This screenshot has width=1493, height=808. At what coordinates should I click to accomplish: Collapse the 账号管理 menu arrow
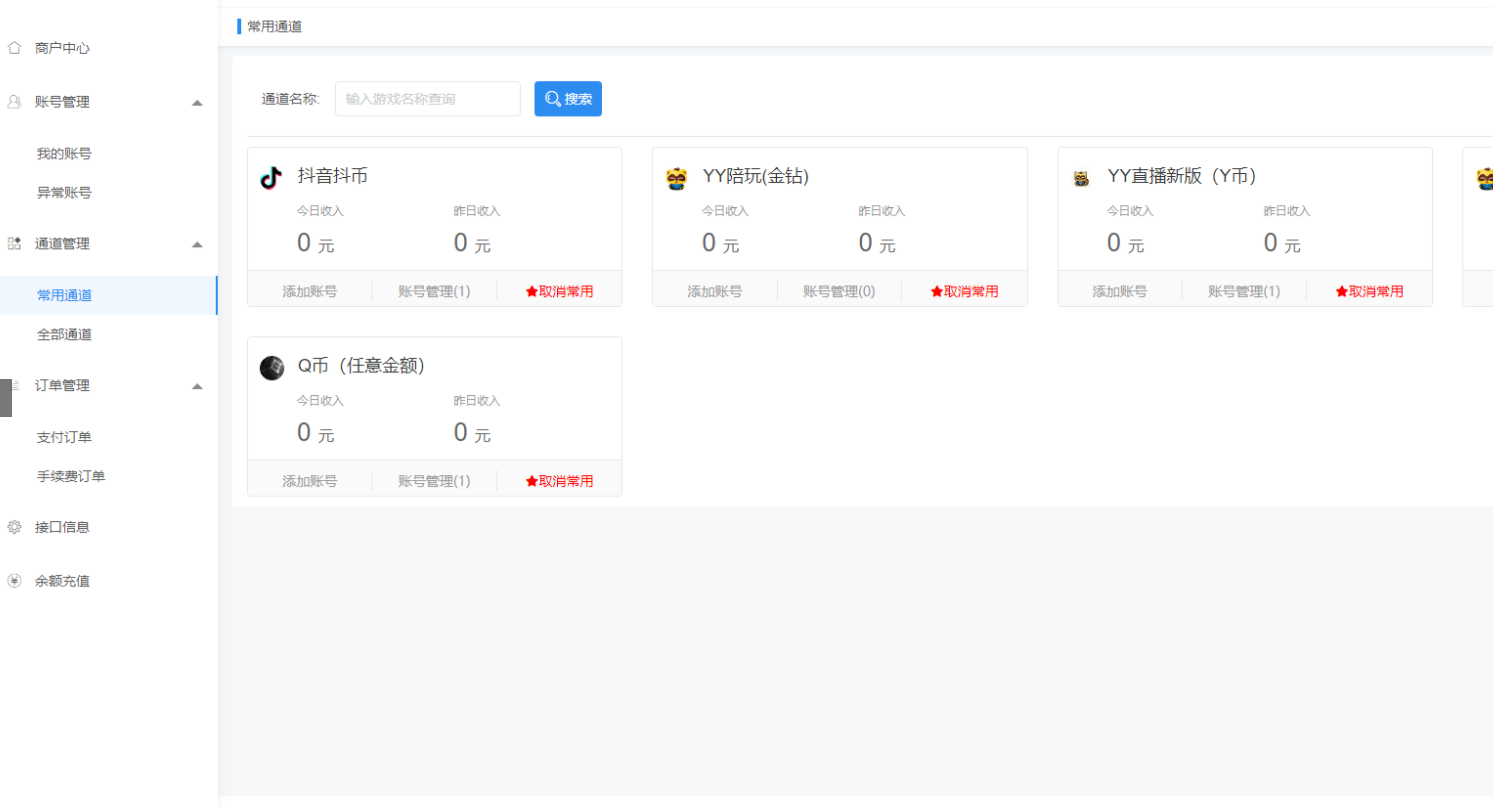(197, 102)
